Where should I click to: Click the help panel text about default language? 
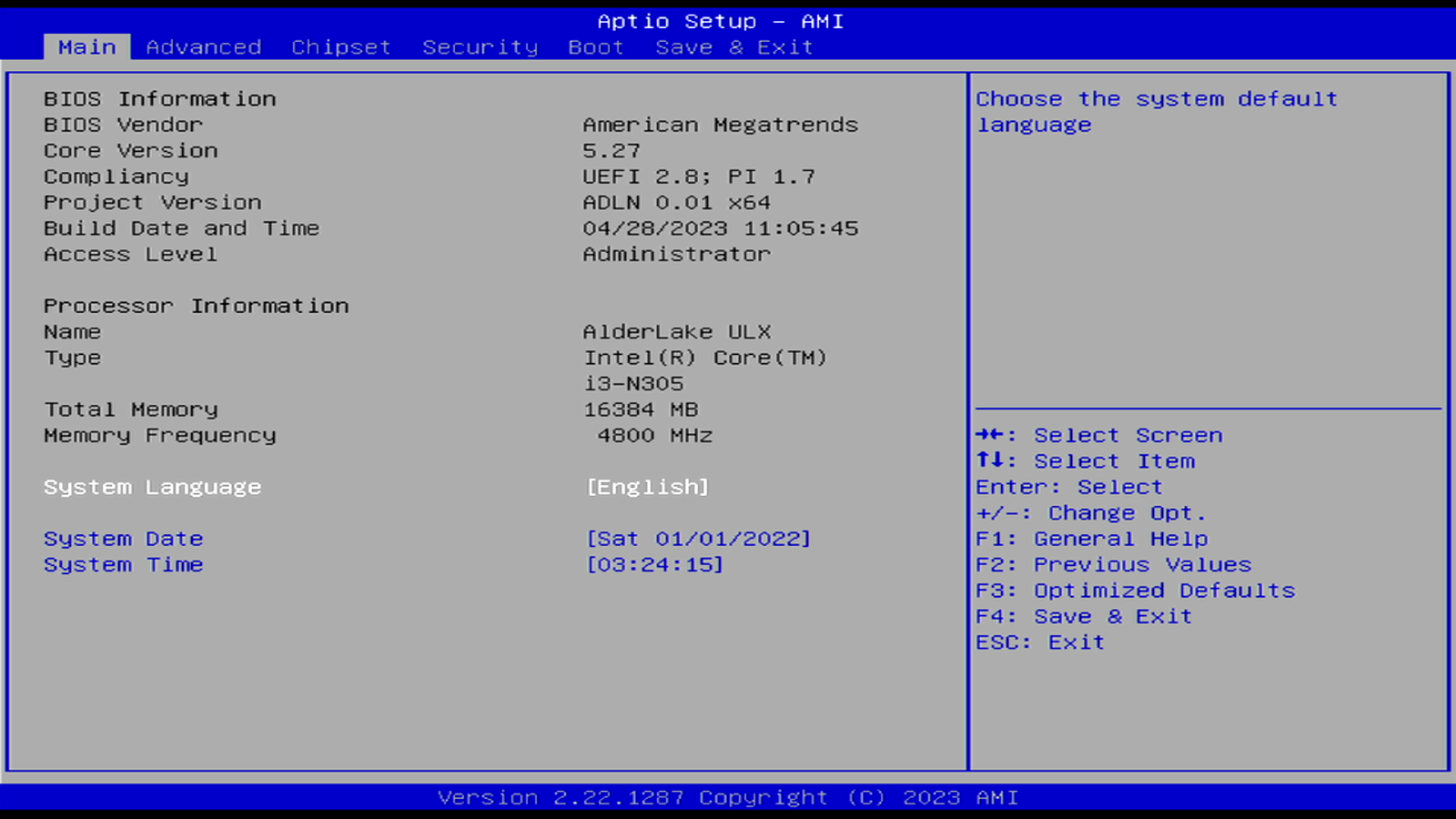click(x=1157, y=111)
